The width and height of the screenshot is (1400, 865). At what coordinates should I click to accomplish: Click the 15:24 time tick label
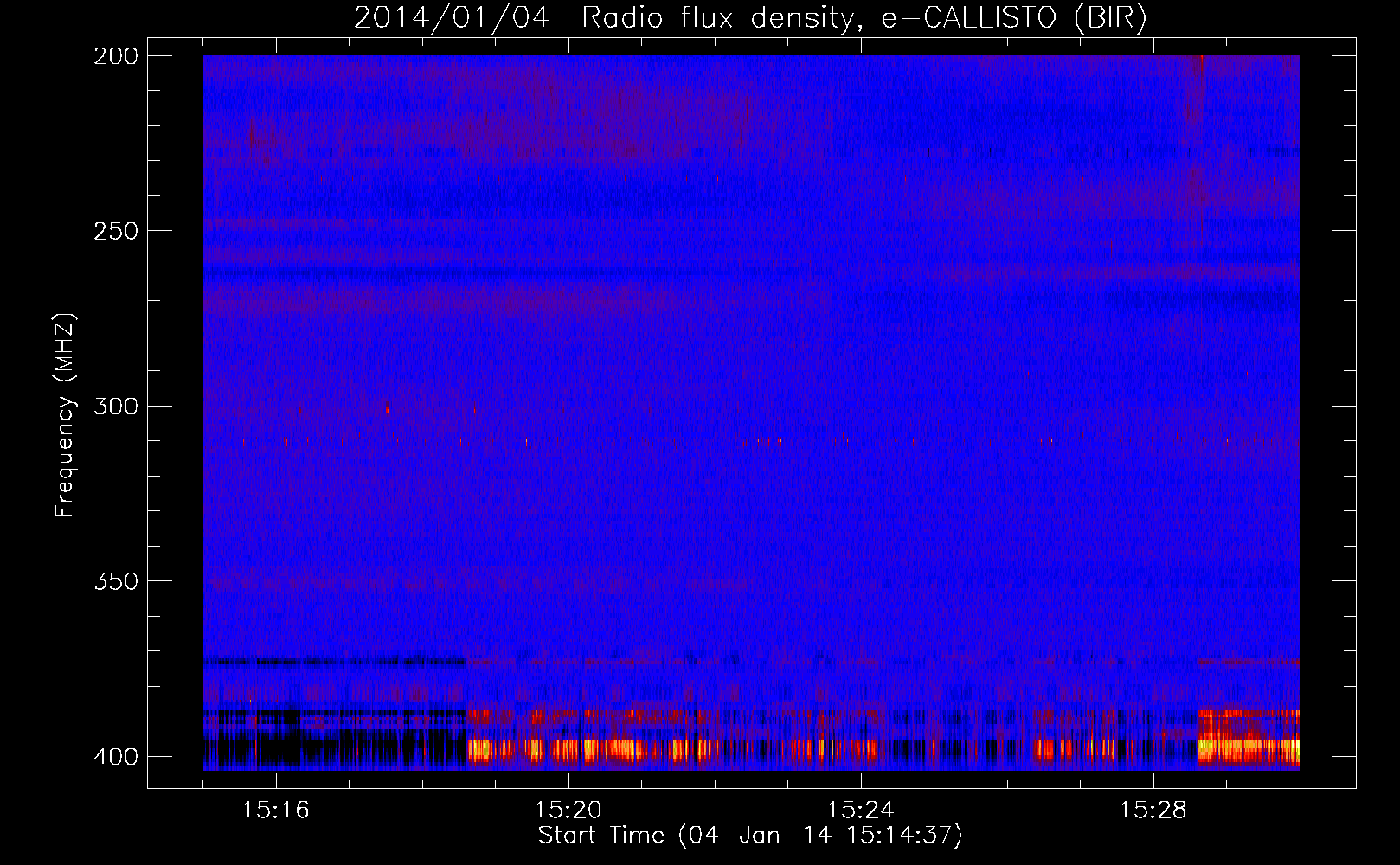click(x=861, y=811)
